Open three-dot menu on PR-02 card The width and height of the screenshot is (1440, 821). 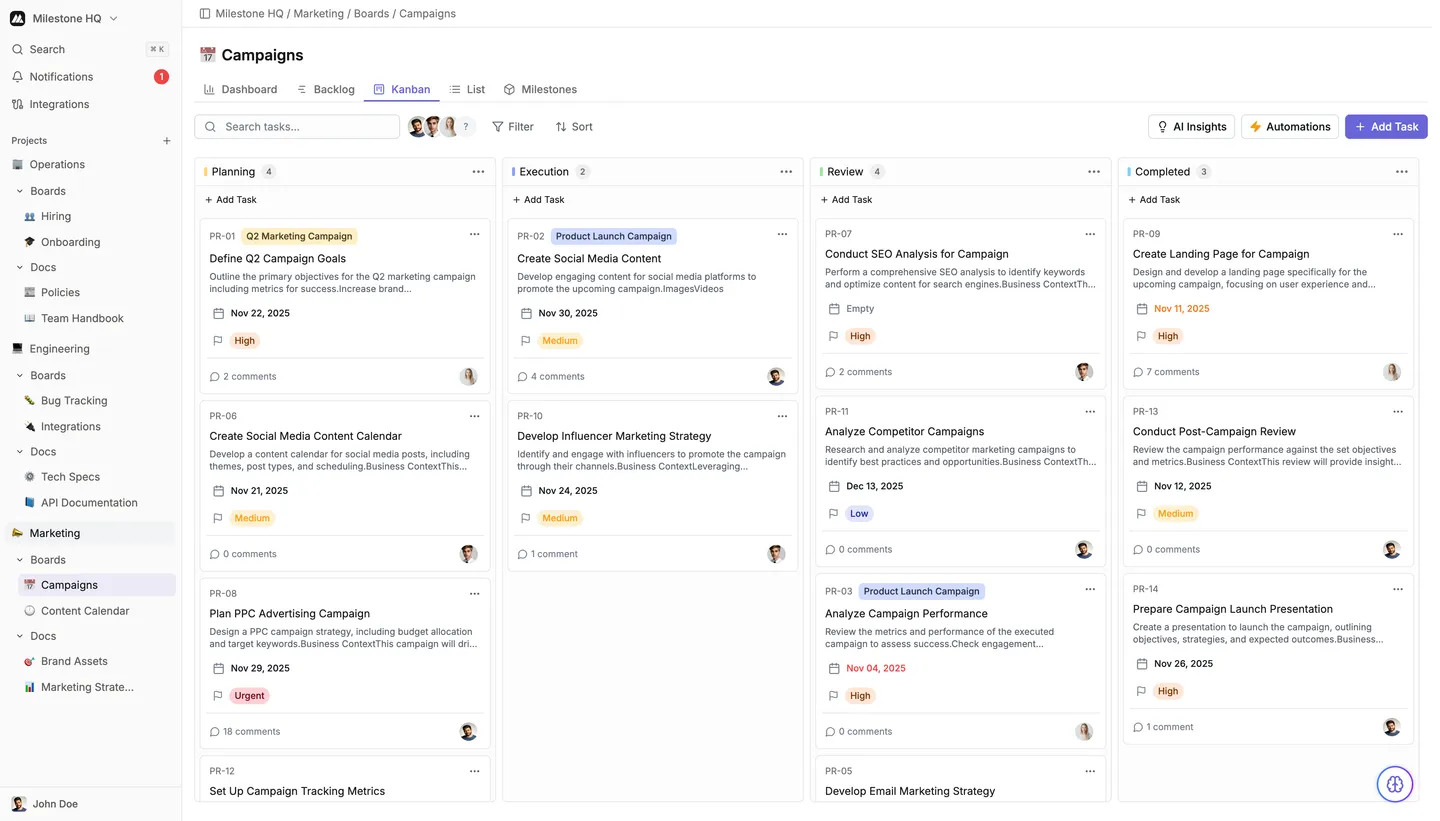click(782, 234)
